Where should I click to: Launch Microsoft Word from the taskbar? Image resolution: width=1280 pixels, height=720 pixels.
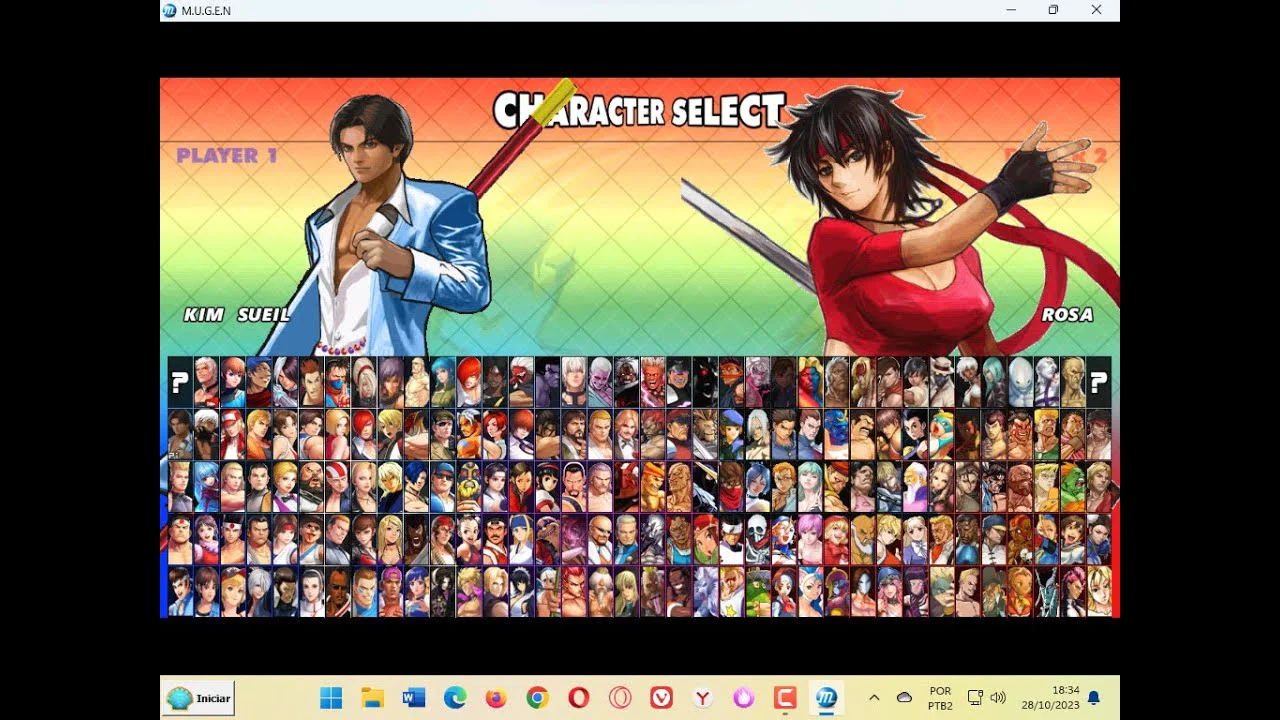point(414,698)
